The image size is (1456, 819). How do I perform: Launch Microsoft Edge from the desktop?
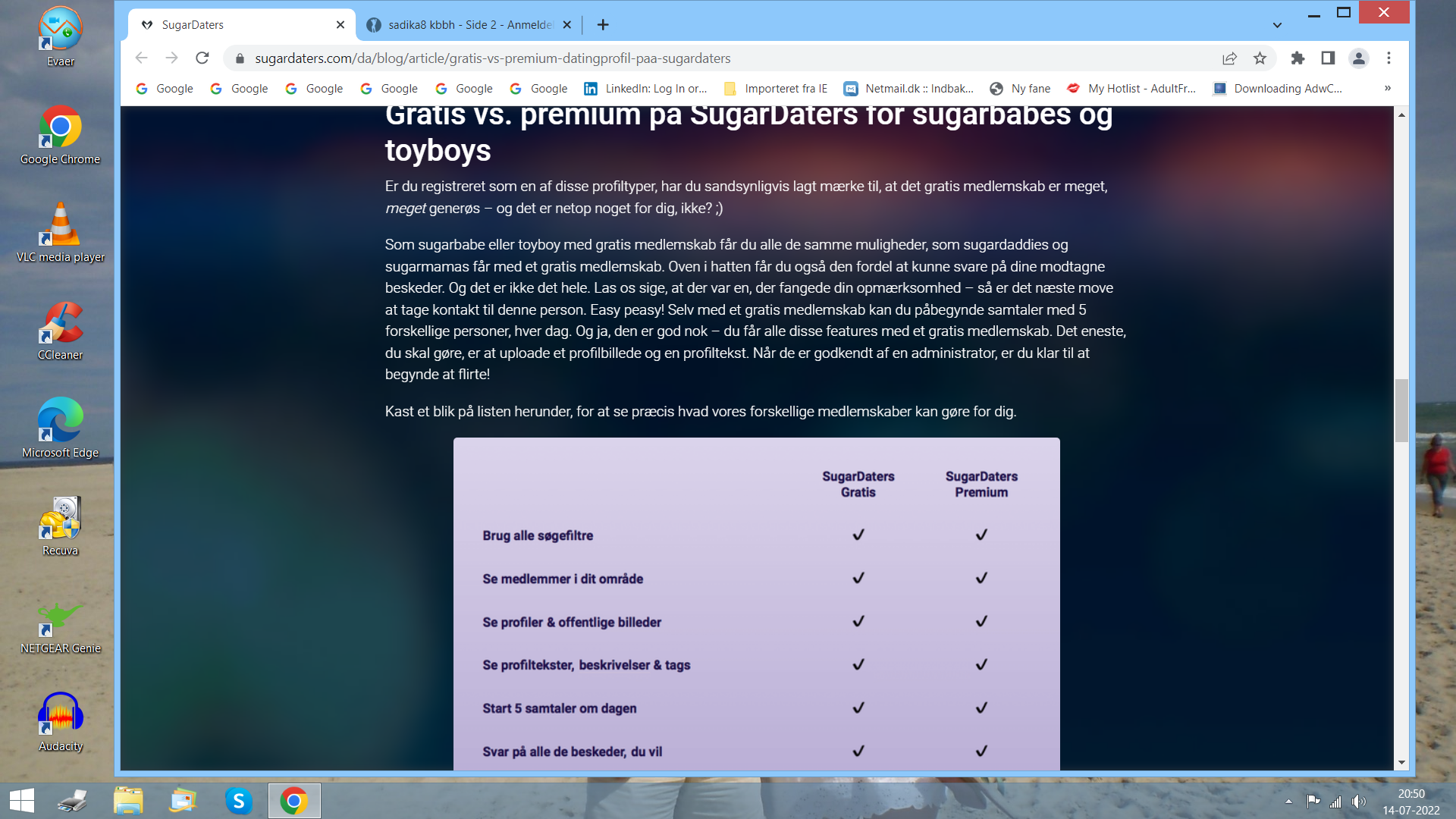[x=60, y=428]
